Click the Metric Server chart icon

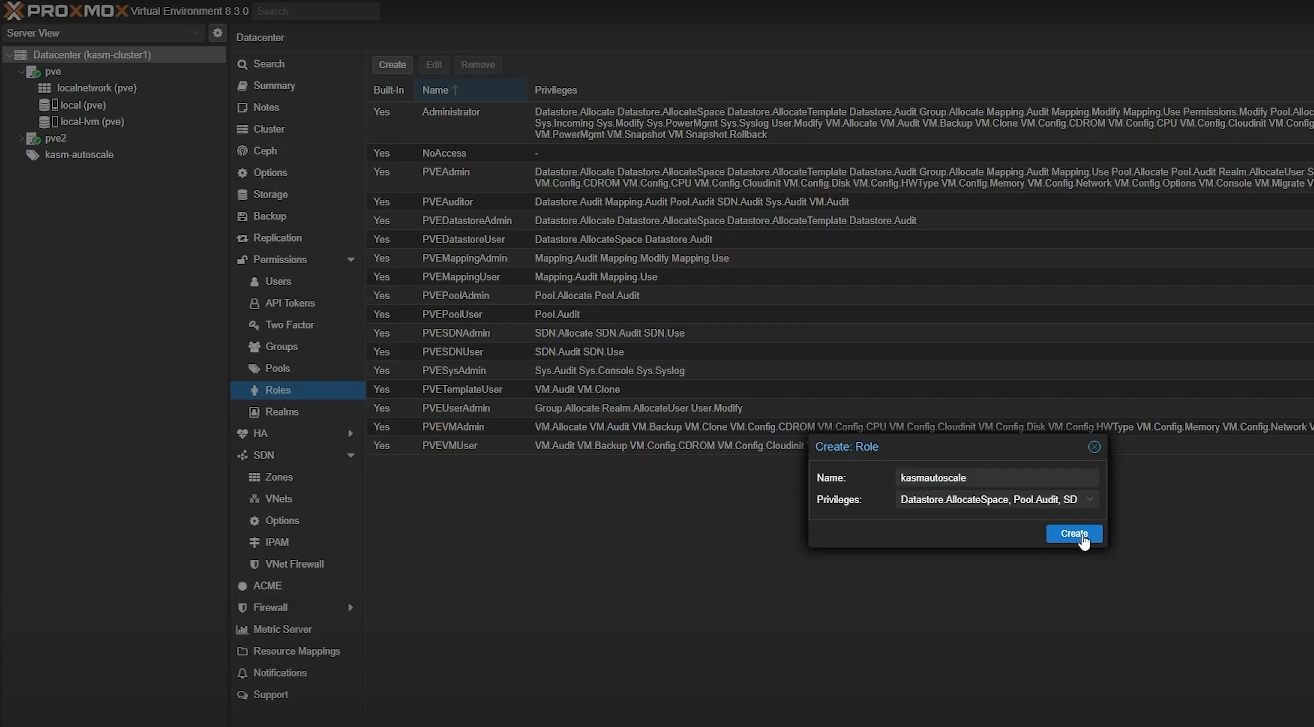pyautogui.click(x=242, y=629)
